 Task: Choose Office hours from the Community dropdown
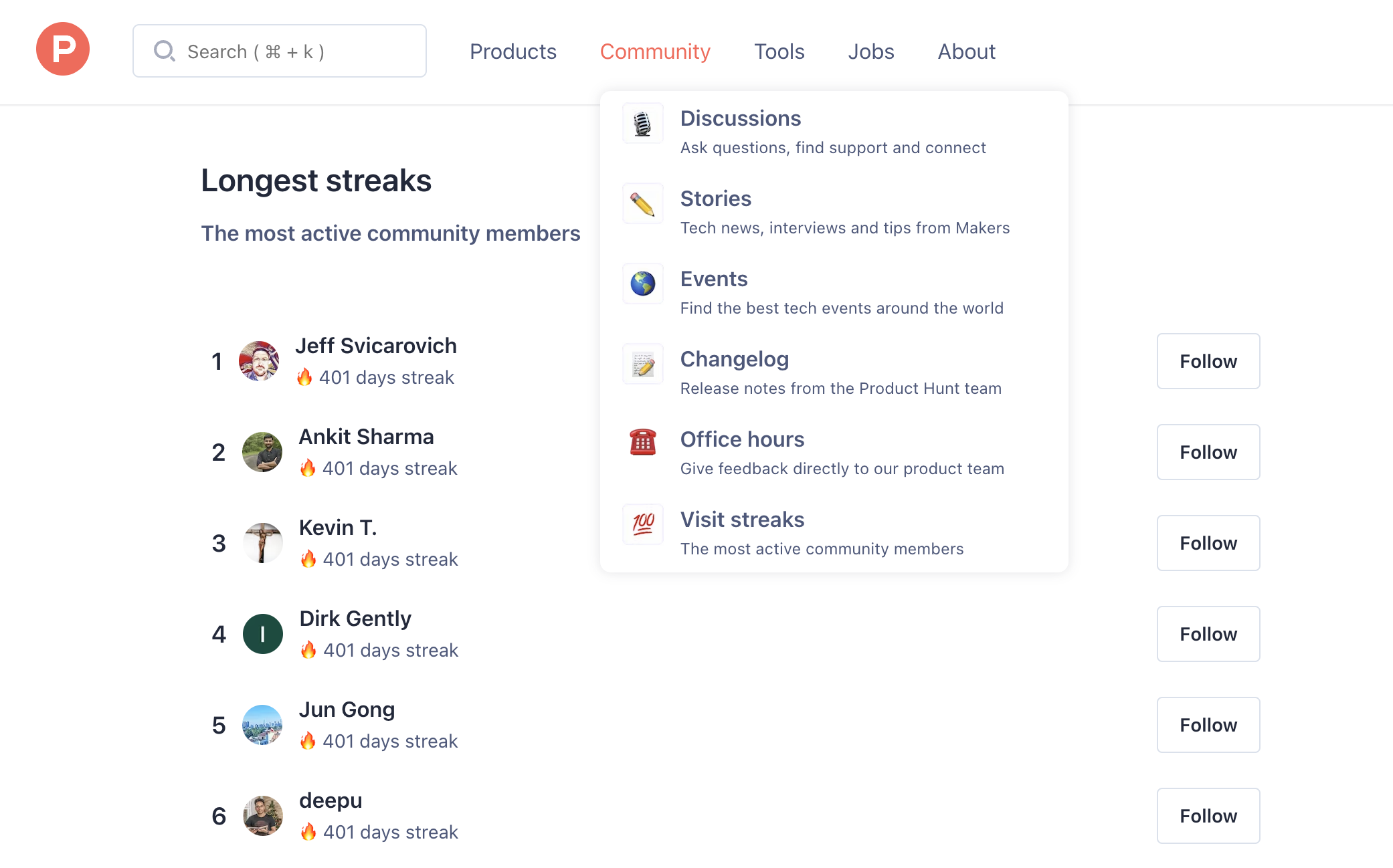point(742,439)
